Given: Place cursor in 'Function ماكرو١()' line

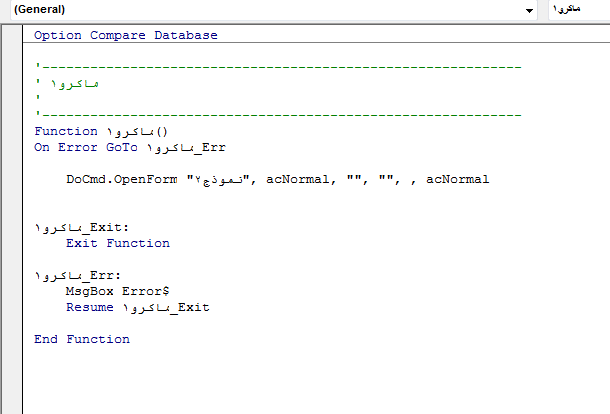Looking at the screenshot, I should [101, 132].
